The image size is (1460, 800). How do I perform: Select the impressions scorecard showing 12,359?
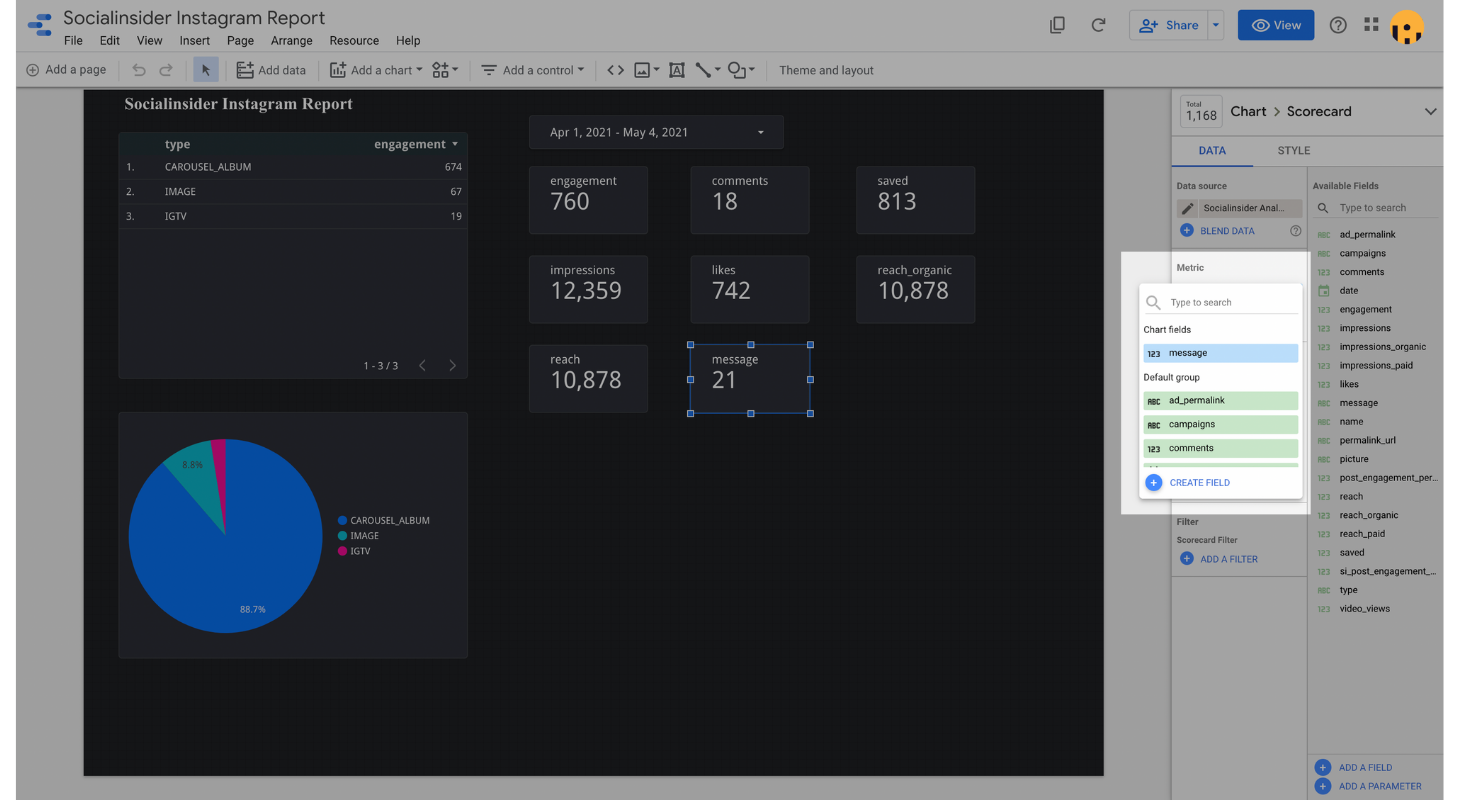[588, 289]
